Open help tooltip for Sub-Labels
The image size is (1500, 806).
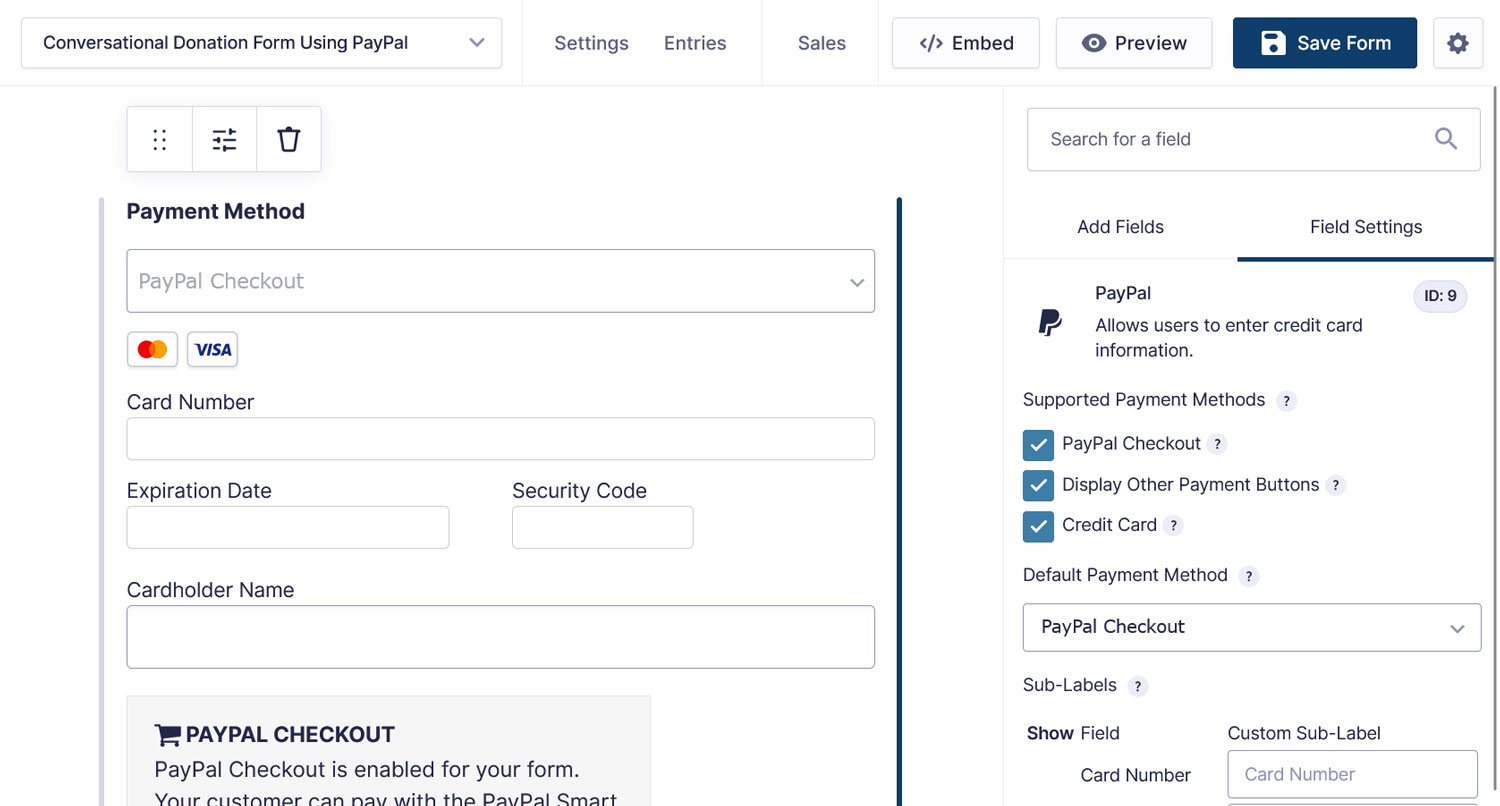coord(1137,687)
